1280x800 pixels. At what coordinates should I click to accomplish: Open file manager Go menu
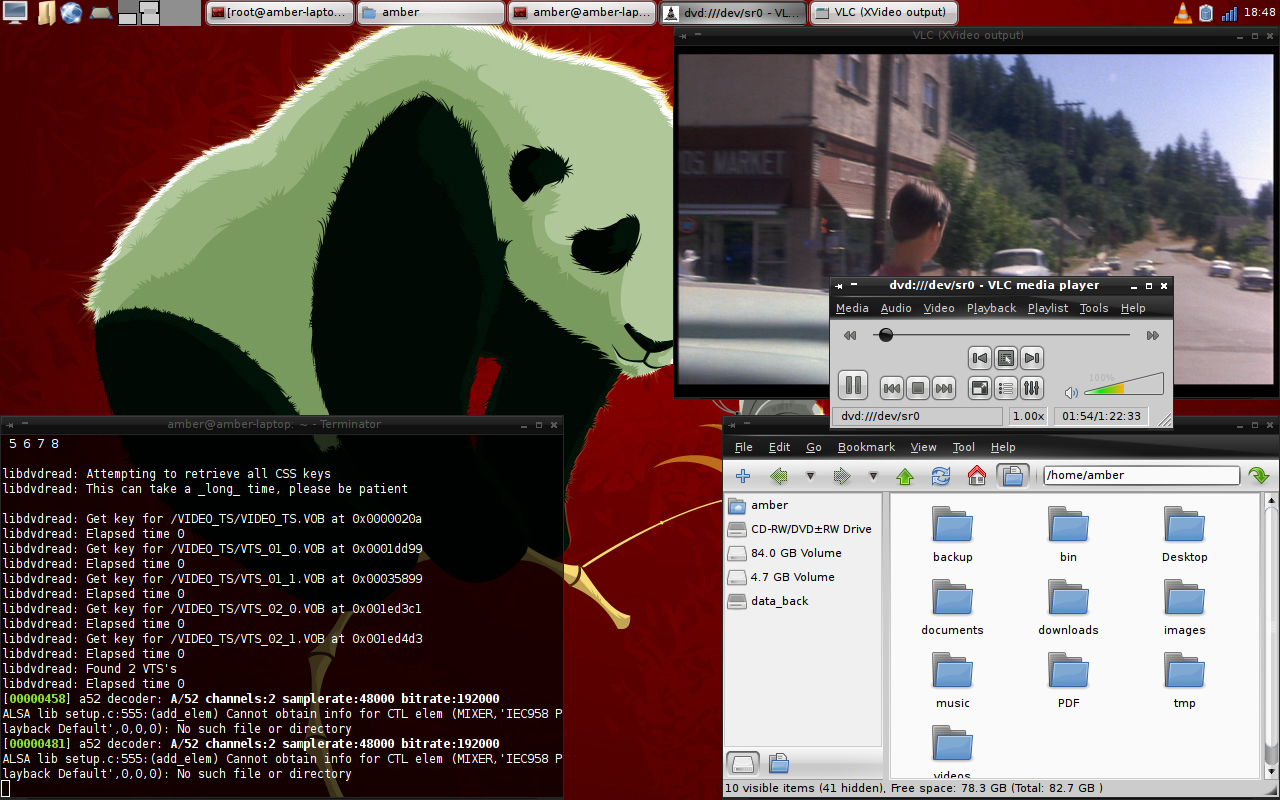pyautogui.click(x=814, y=447)
